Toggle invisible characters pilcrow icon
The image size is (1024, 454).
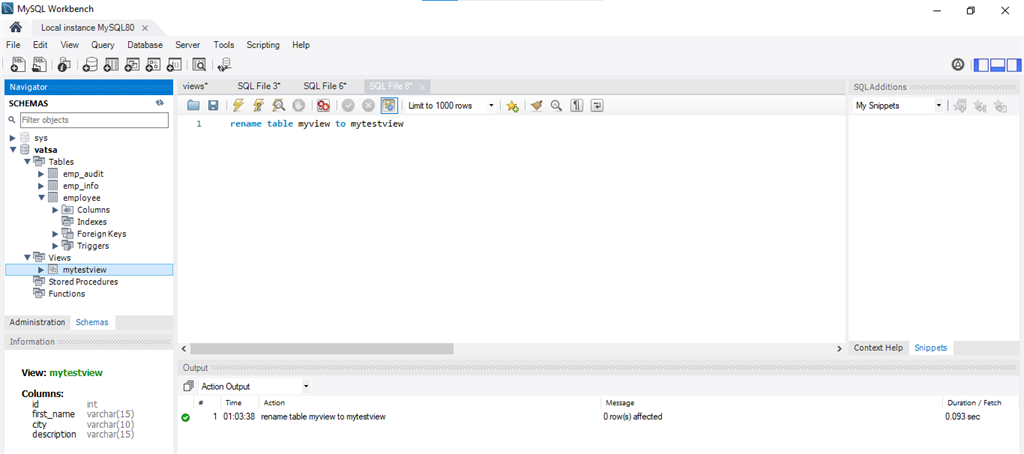click(577, 105)
